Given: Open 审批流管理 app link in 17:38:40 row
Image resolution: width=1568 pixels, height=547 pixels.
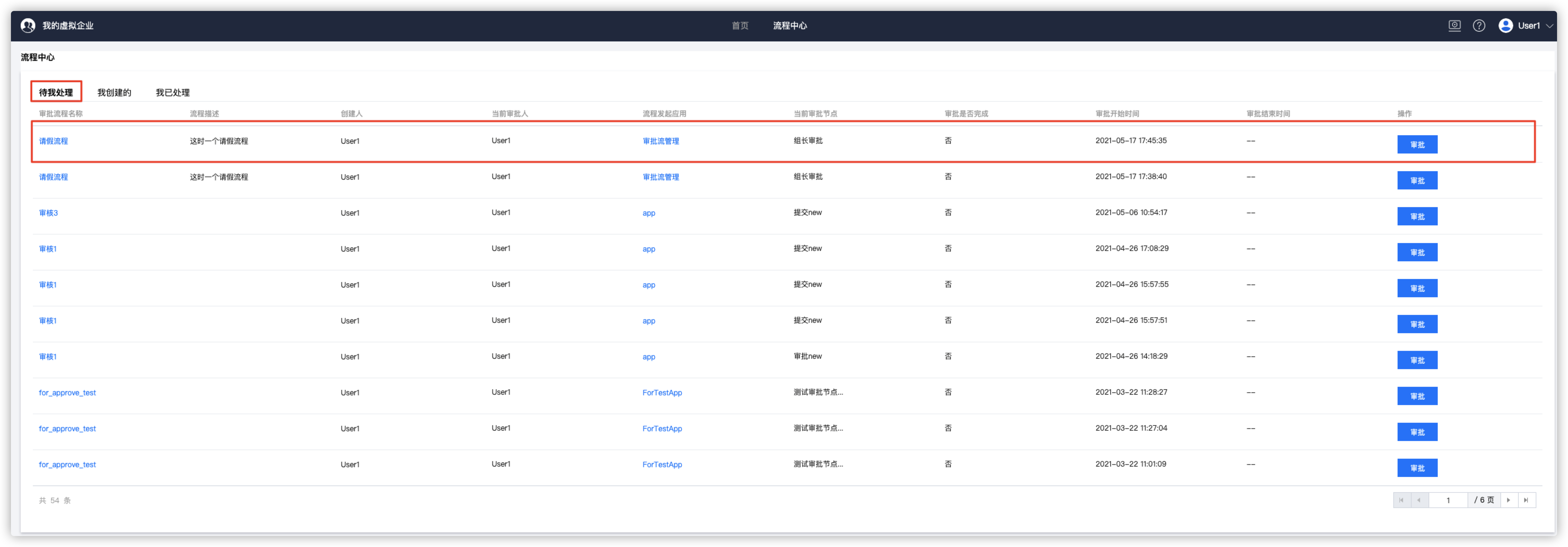Looking at the screenshot, I should [x=660, y=177].
